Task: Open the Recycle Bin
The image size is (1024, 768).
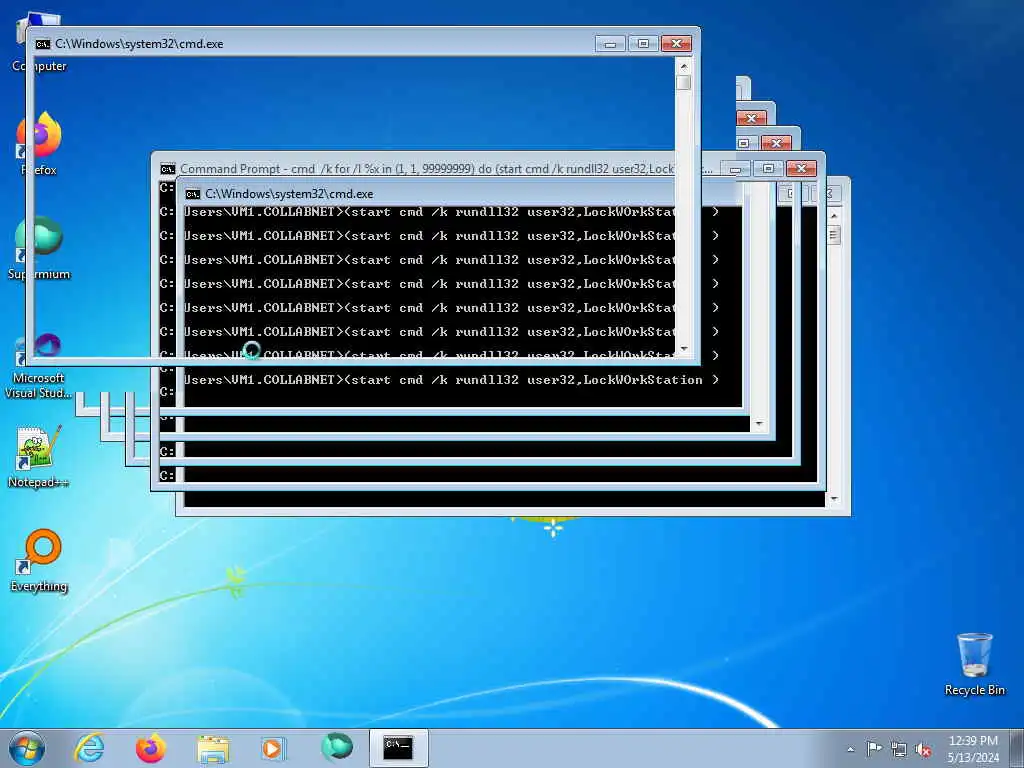Action: [x=974, y=664]
